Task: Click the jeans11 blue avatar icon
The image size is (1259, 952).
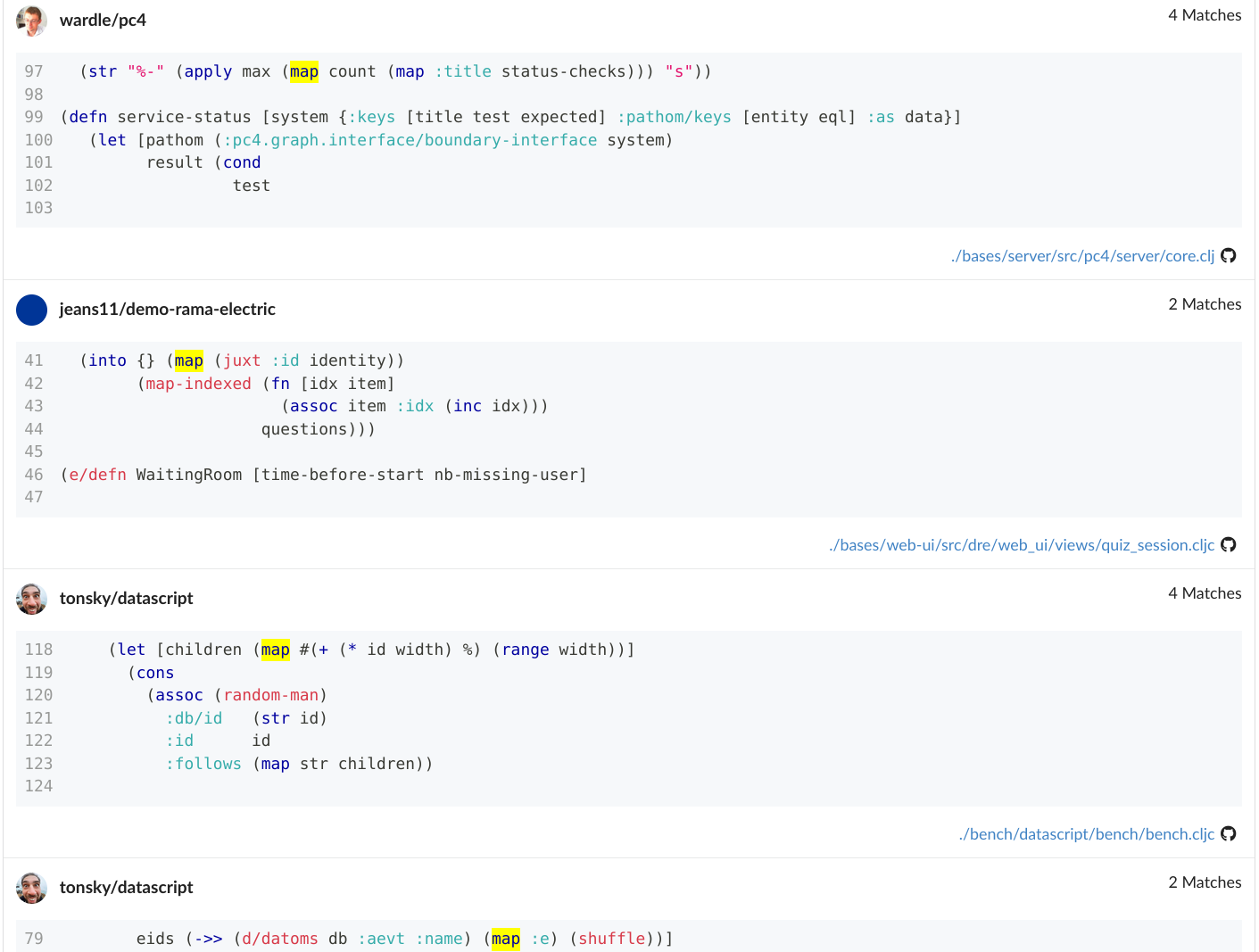Action: [x=31, y=310]
